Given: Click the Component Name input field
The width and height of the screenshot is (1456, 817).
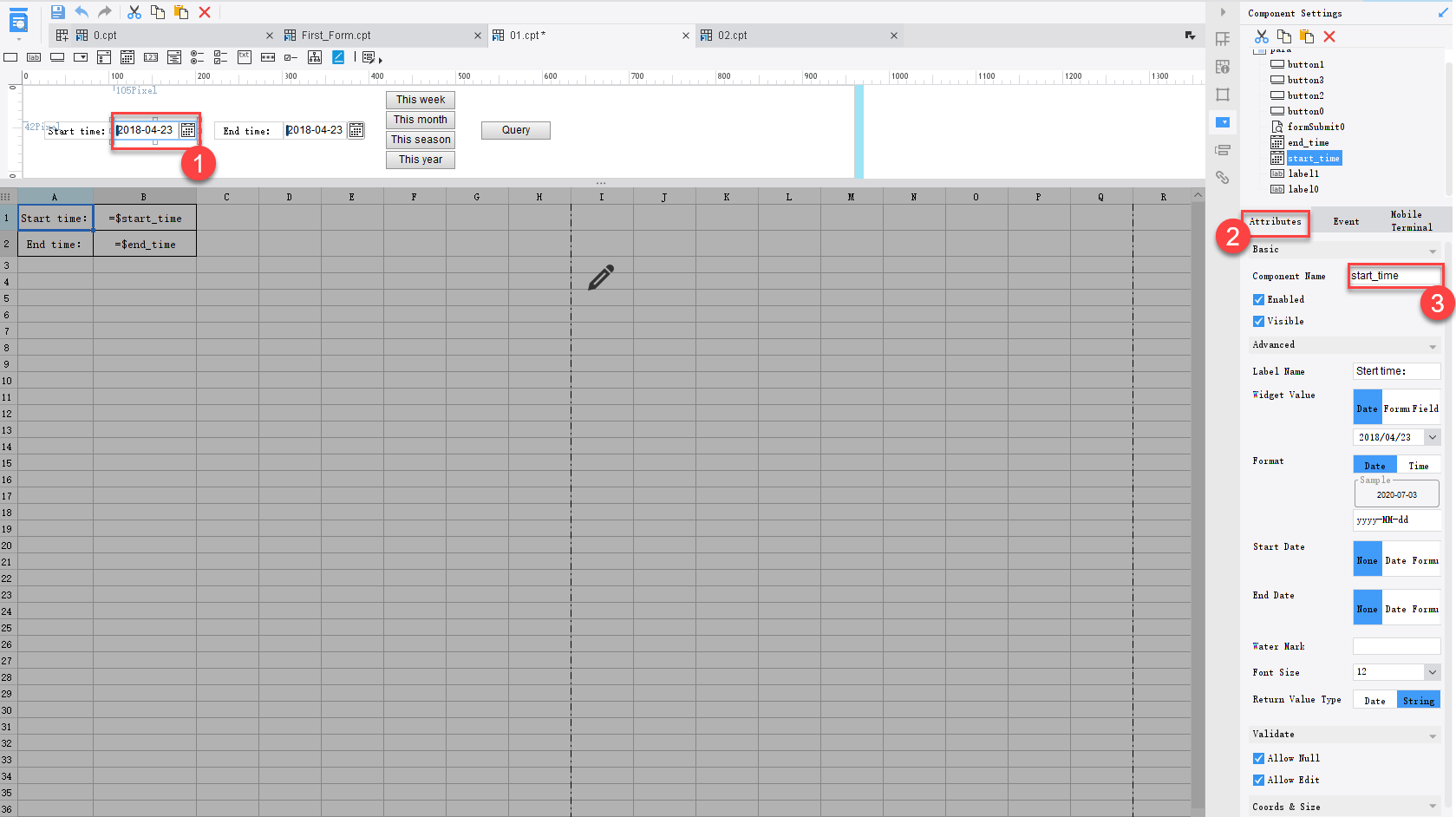Looking at the screenshot, I should point(1395,275).
